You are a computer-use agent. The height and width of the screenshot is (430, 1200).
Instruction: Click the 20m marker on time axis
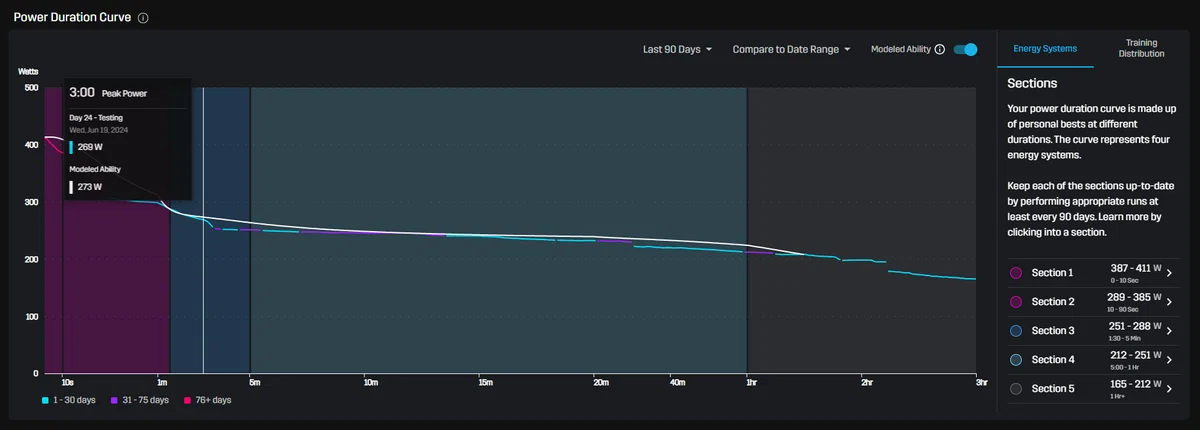pos(600,382)
